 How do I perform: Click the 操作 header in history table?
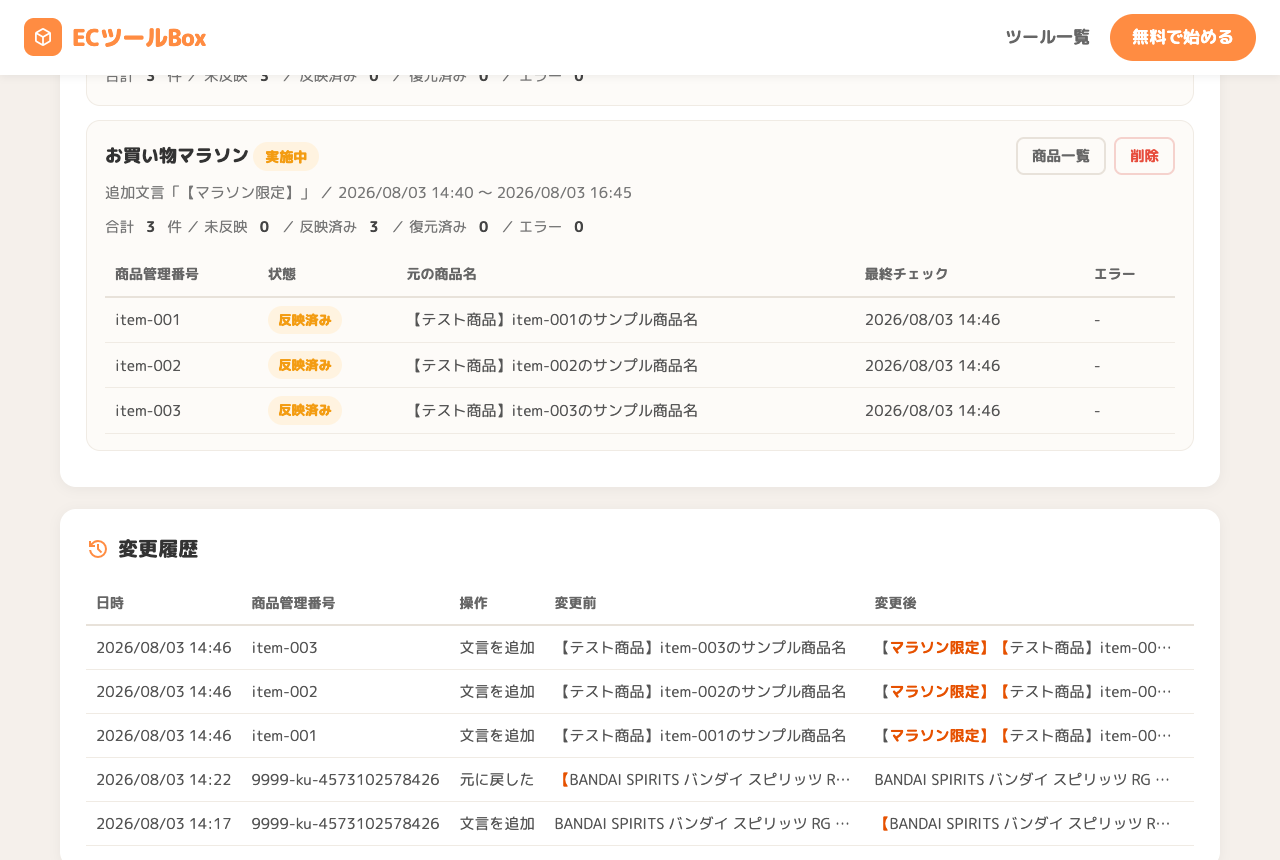(474, 603)
